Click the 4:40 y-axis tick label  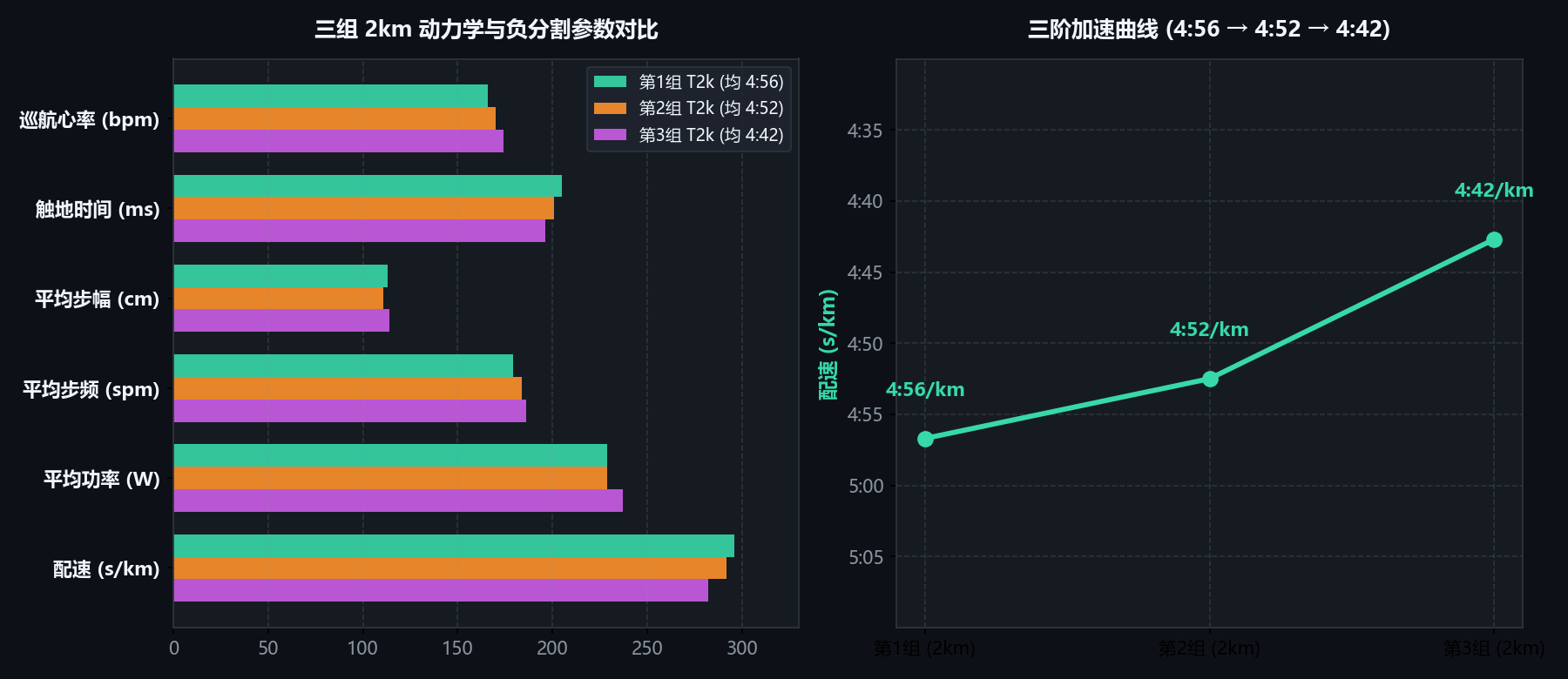[865, 201]
